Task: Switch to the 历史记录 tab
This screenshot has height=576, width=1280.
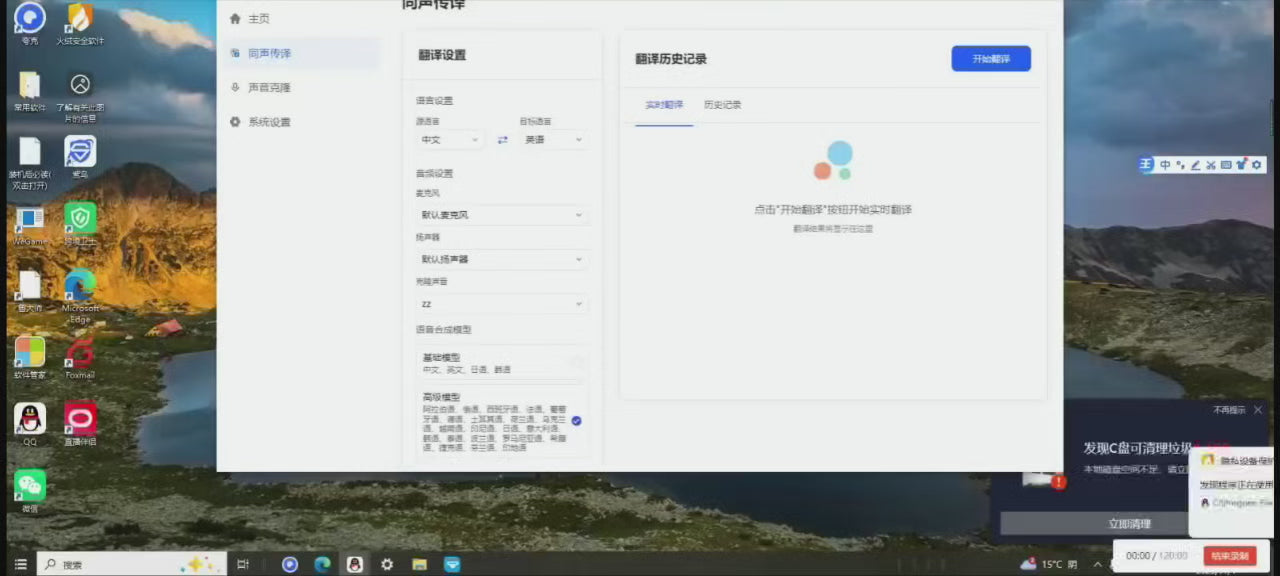Action: click(x=722, y=105)
